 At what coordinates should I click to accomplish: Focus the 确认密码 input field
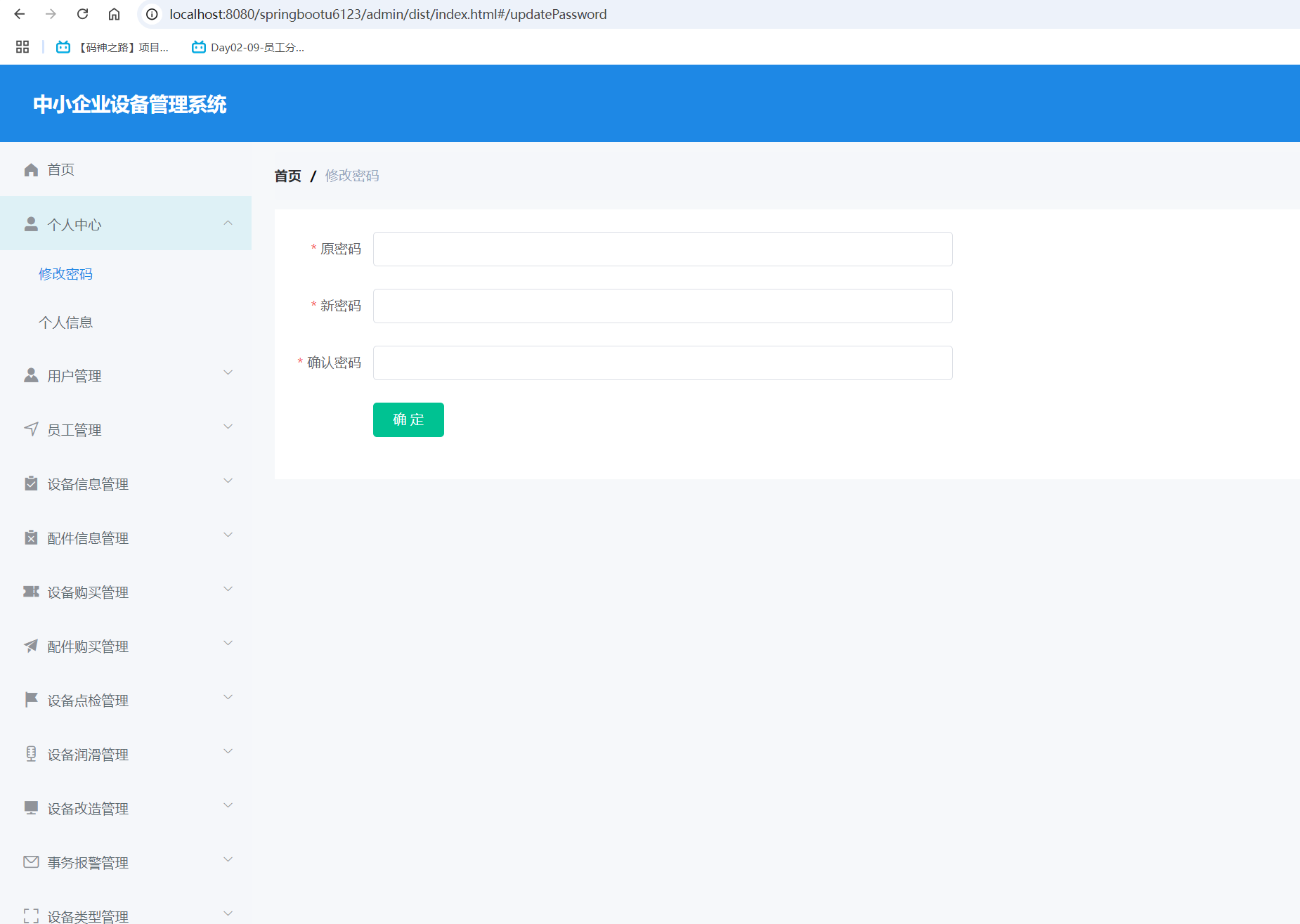click(663, 363)
